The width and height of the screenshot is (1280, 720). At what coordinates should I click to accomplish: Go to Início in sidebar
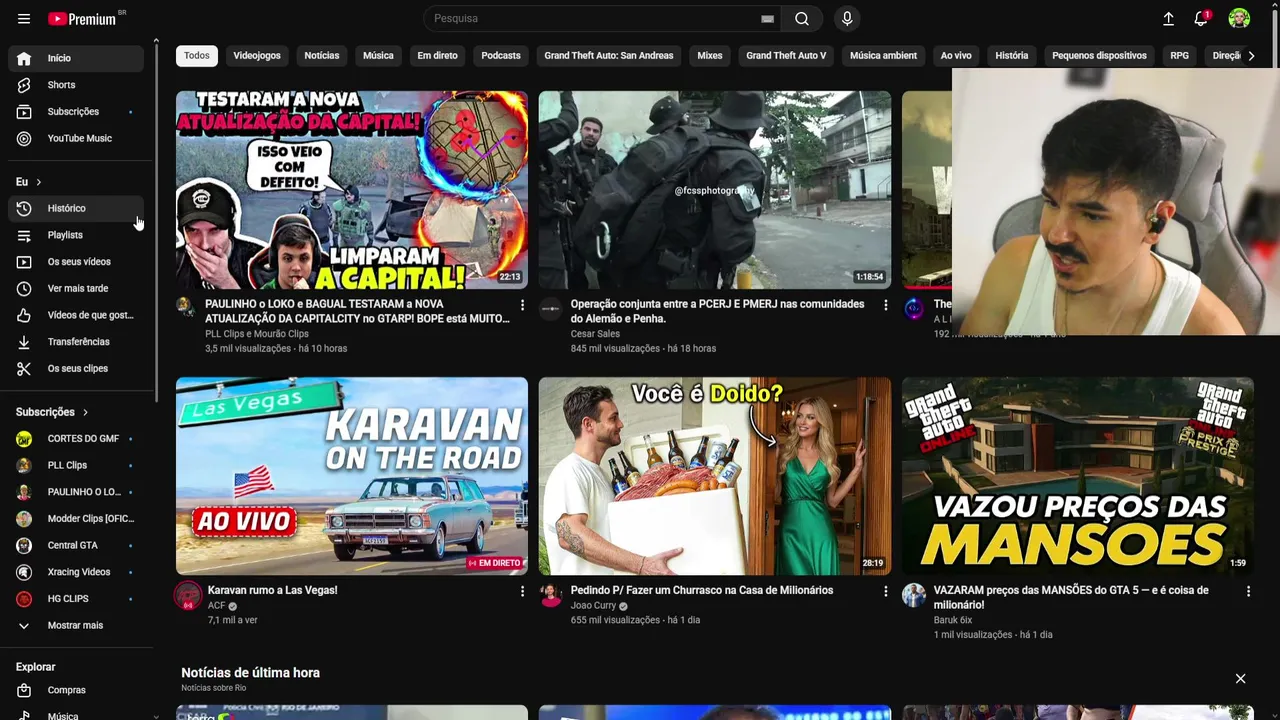[76, 58]
